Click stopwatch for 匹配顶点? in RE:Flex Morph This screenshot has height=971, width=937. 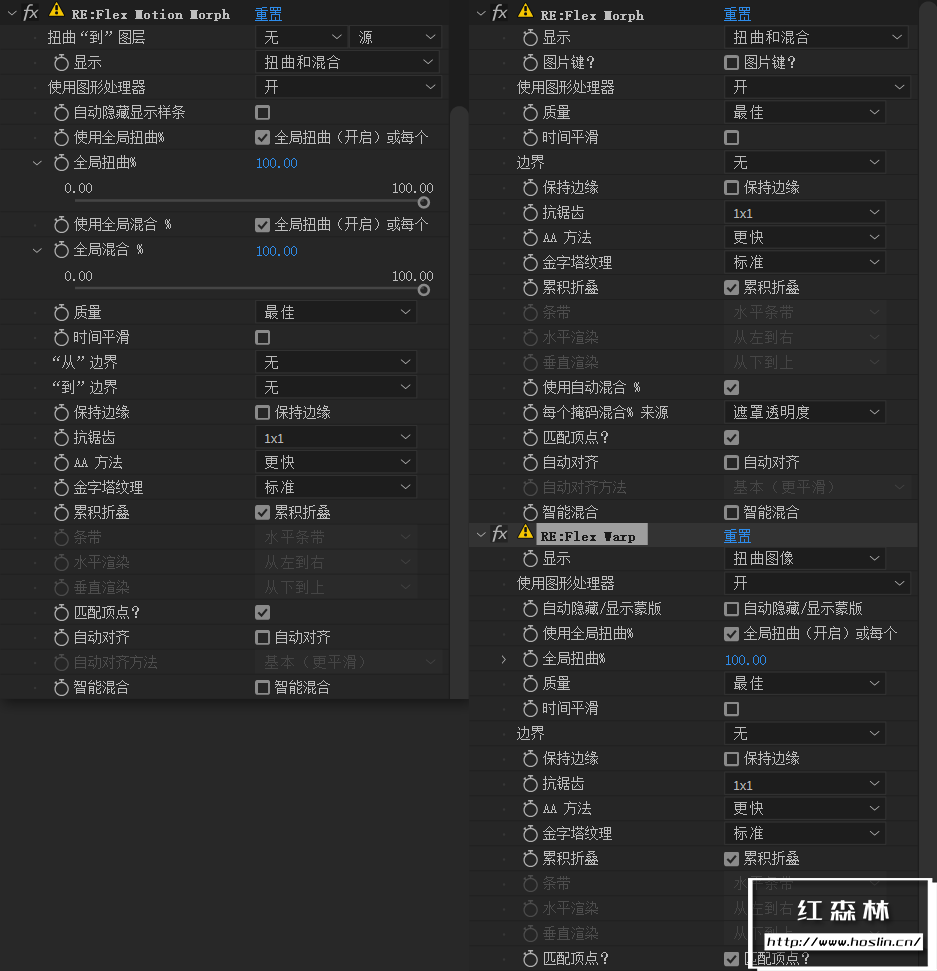530,438
